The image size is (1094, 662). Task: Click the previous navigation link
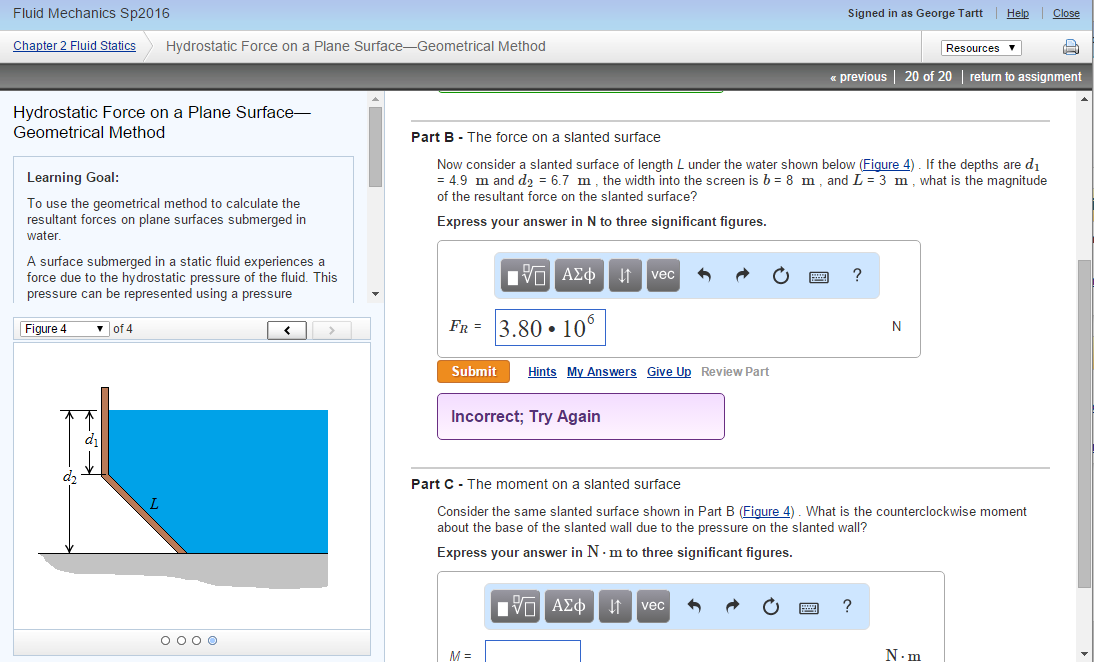click(858, 76)
